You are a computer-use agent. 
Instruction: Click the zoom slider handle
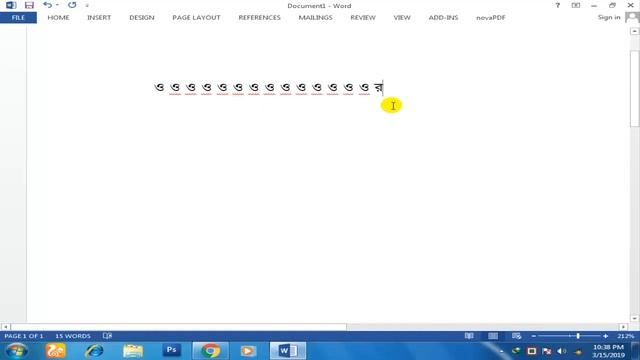[x=578, y=336]
